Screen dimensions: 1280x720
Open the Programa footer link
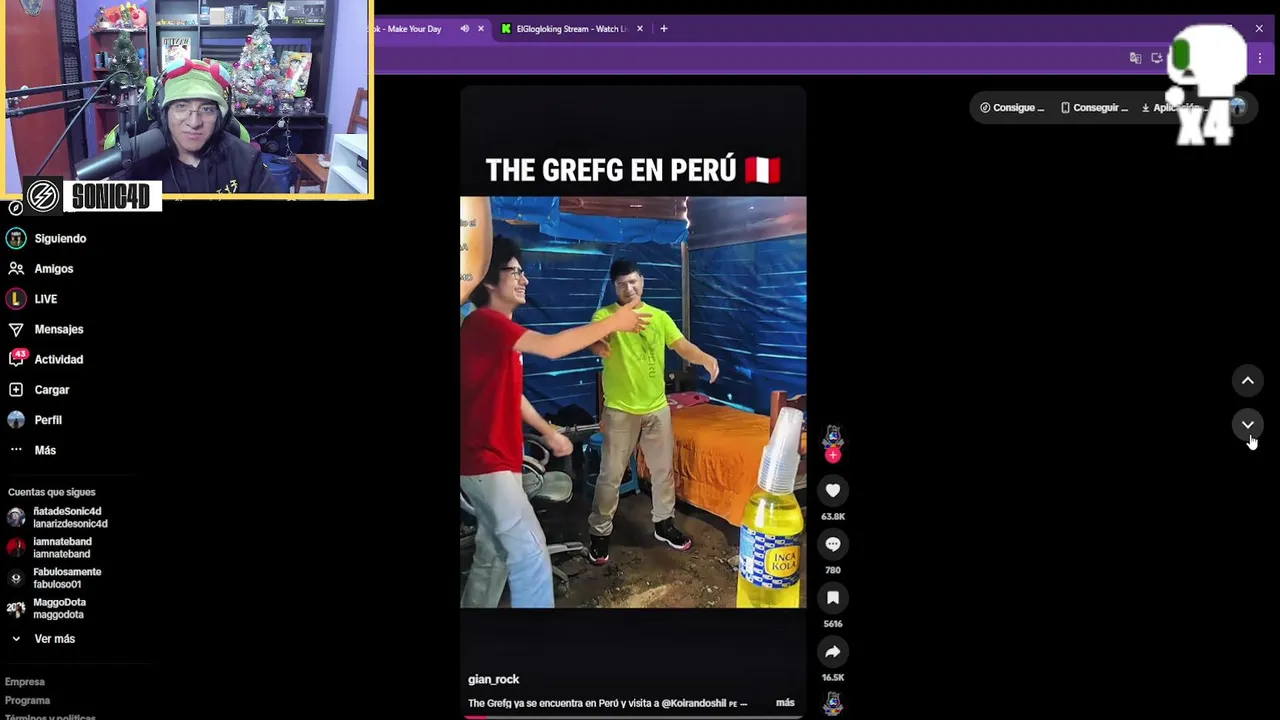tap(27, 701)
